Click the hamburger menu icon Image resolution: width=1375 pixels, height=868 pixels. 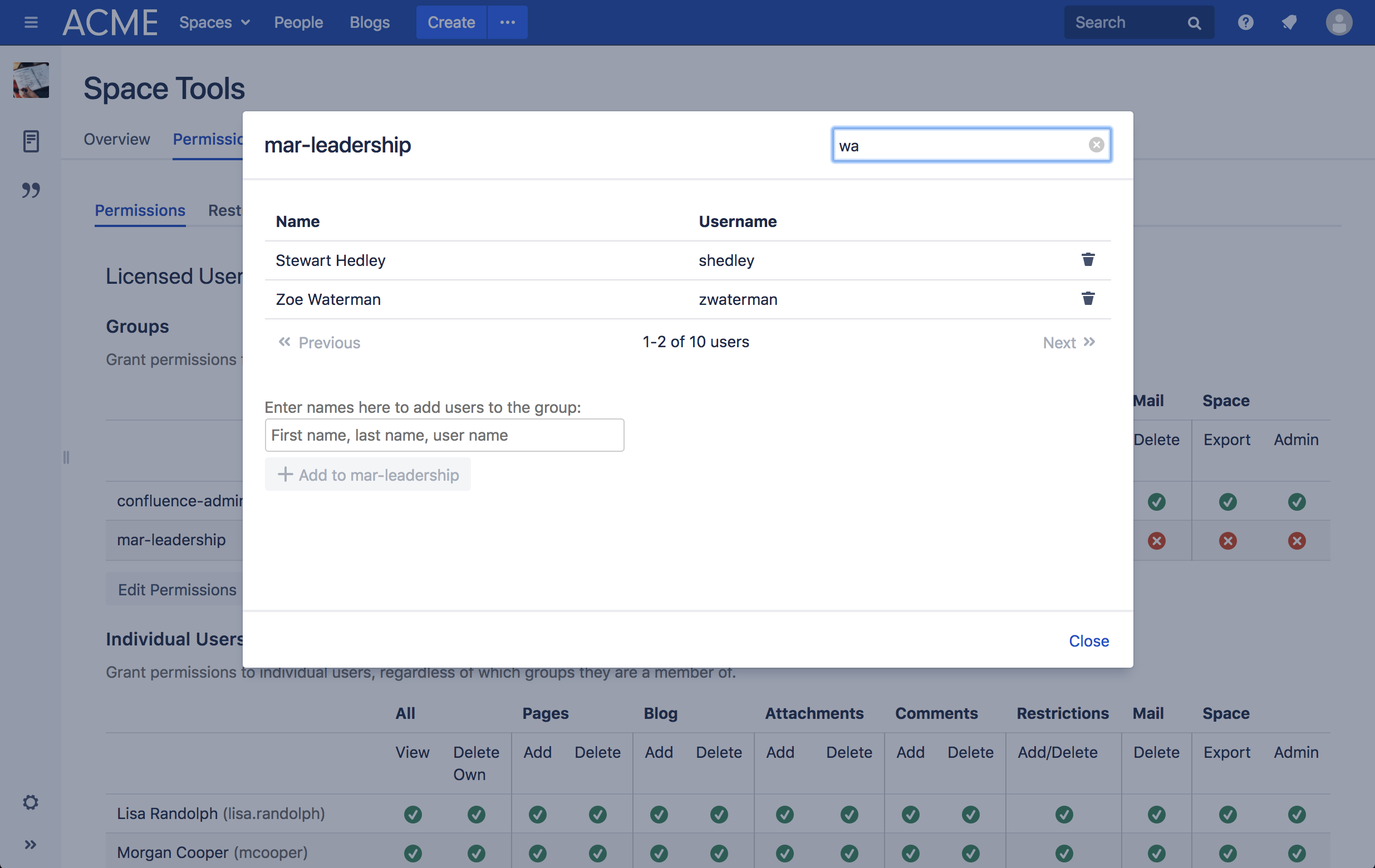click(x=31, y=22)
